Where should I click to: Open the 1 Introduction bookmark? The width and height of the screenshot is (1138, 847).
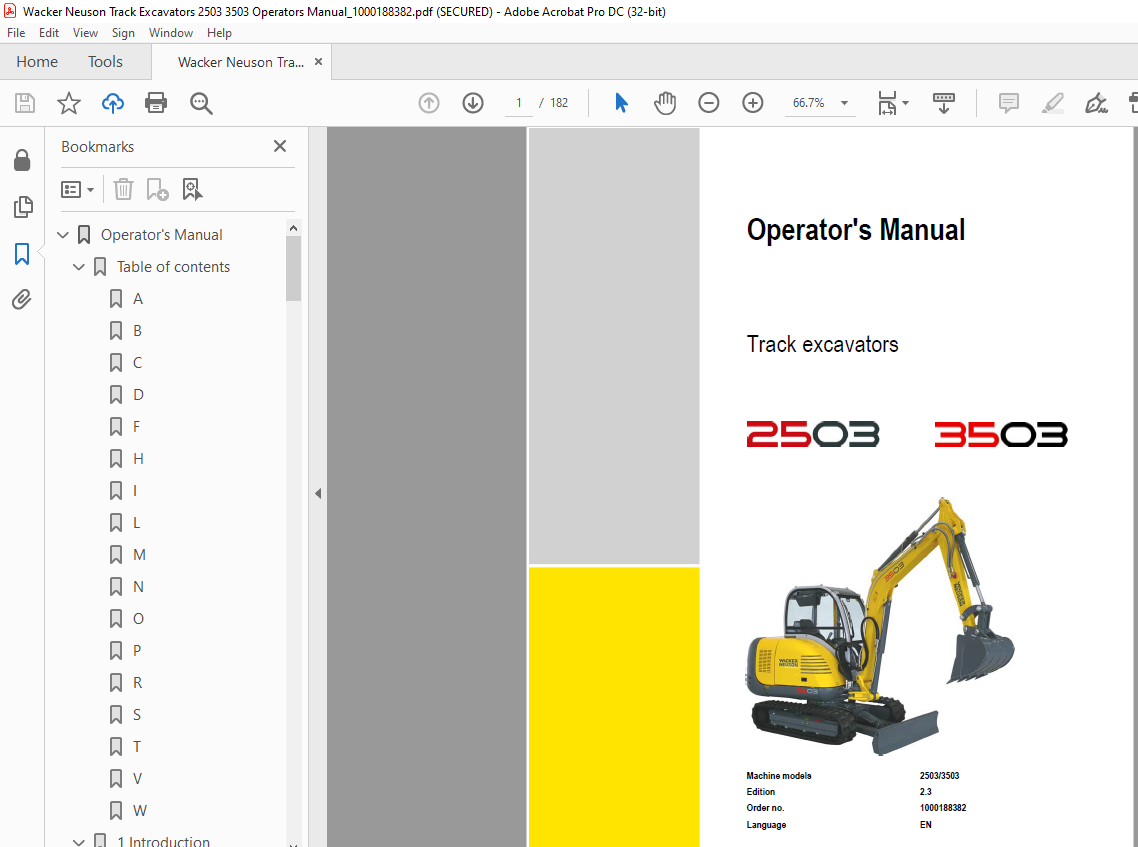point(163,840)
